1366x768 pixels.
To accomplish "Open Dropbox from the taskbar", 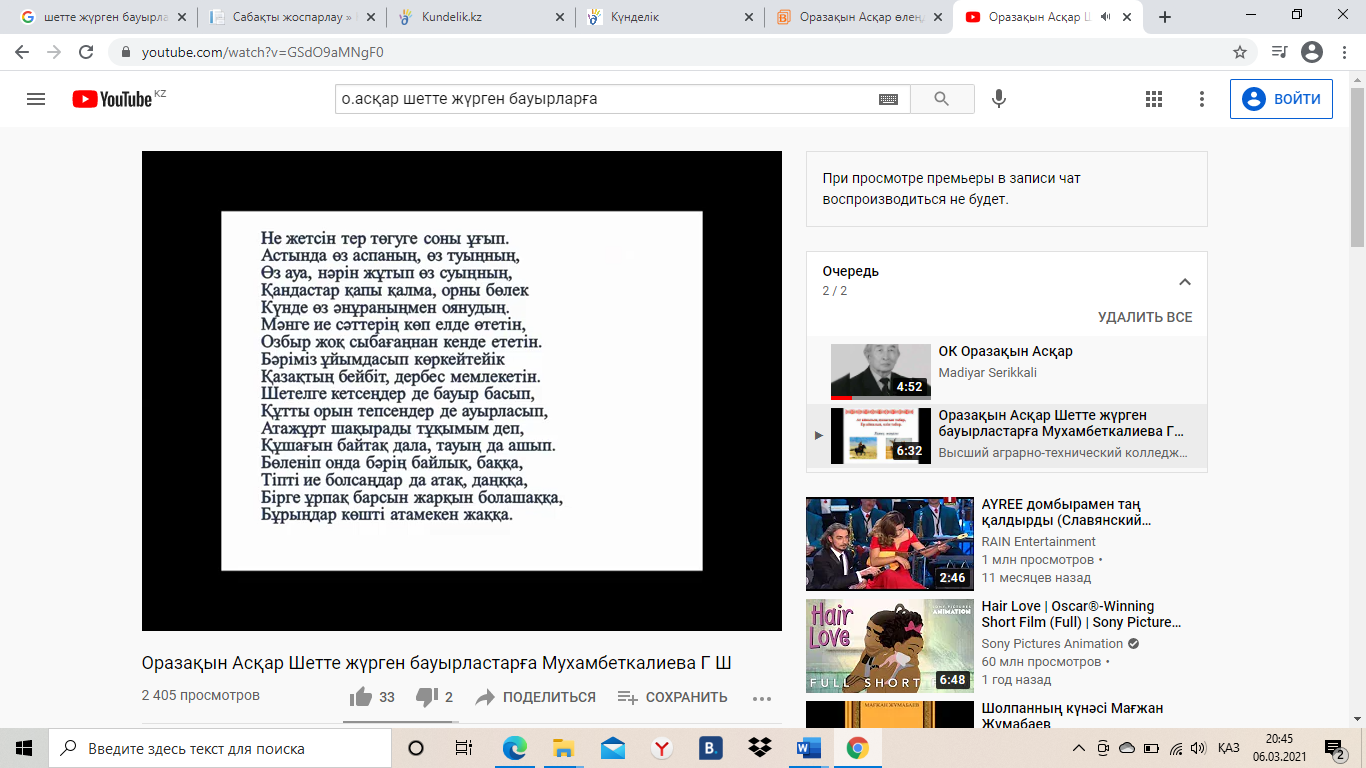I will click(x=759, y=748).
